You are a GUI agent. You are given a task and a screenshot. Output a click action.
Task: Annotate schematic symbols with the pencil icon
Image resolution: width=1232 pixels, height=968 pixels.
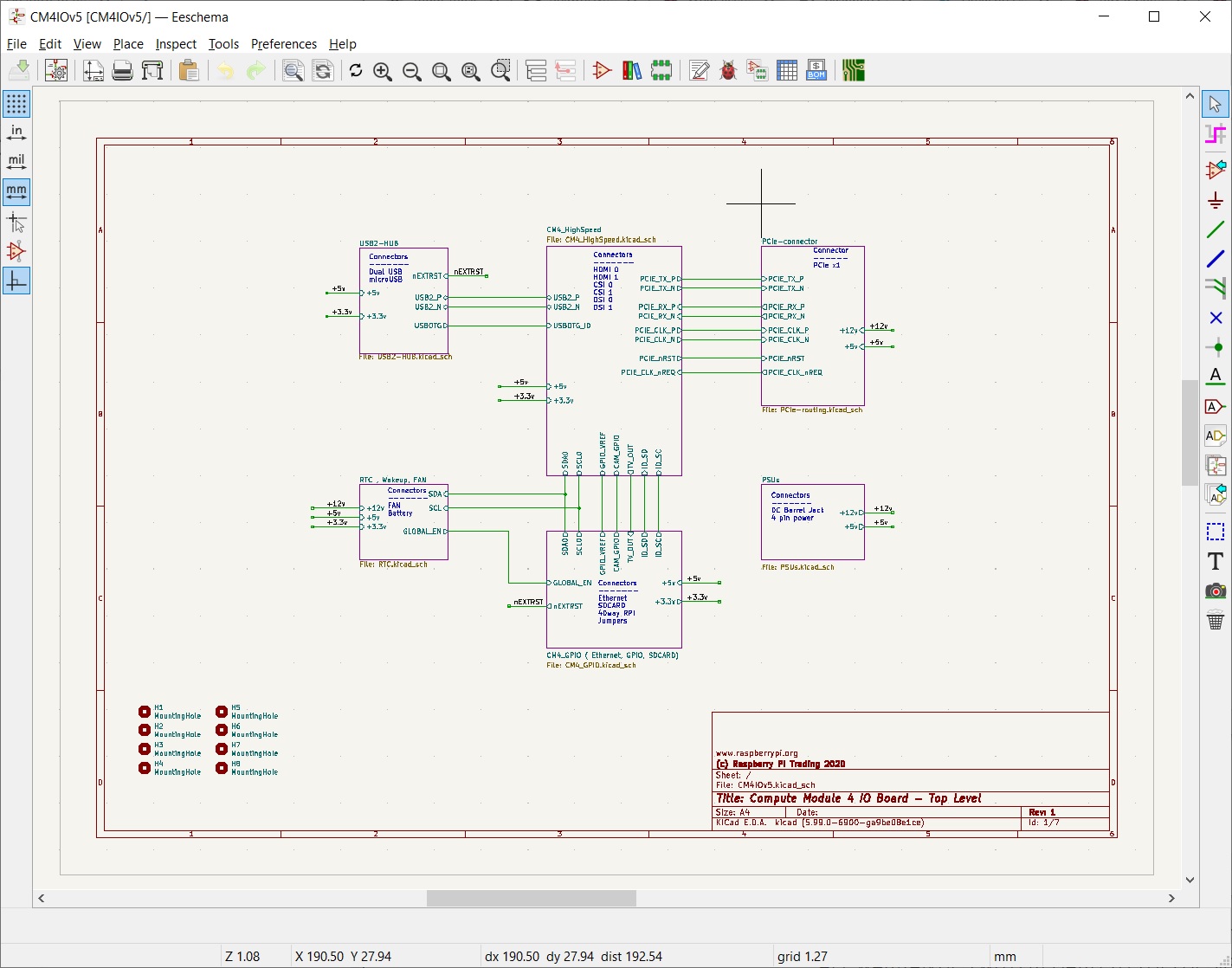[699, 70]
